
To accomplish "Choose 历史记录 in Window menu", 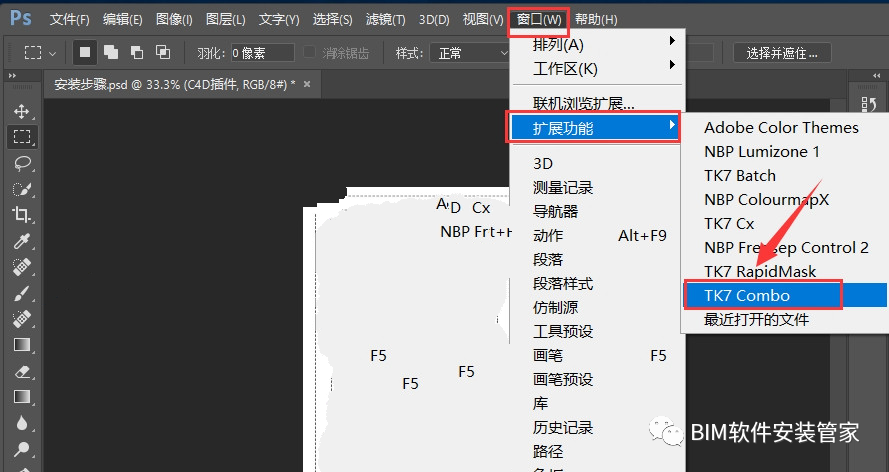I will point(598,427).
